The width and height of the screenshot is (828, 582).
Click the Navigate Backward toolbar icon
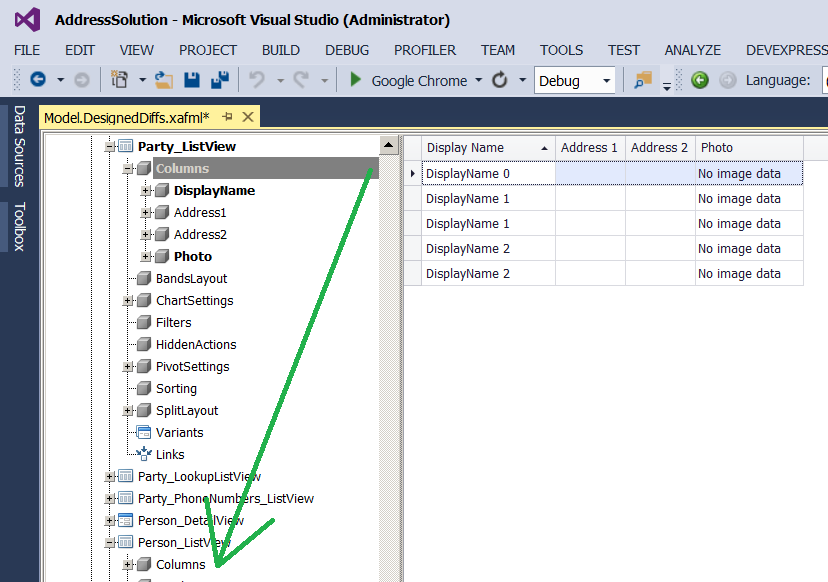[38, 80]
